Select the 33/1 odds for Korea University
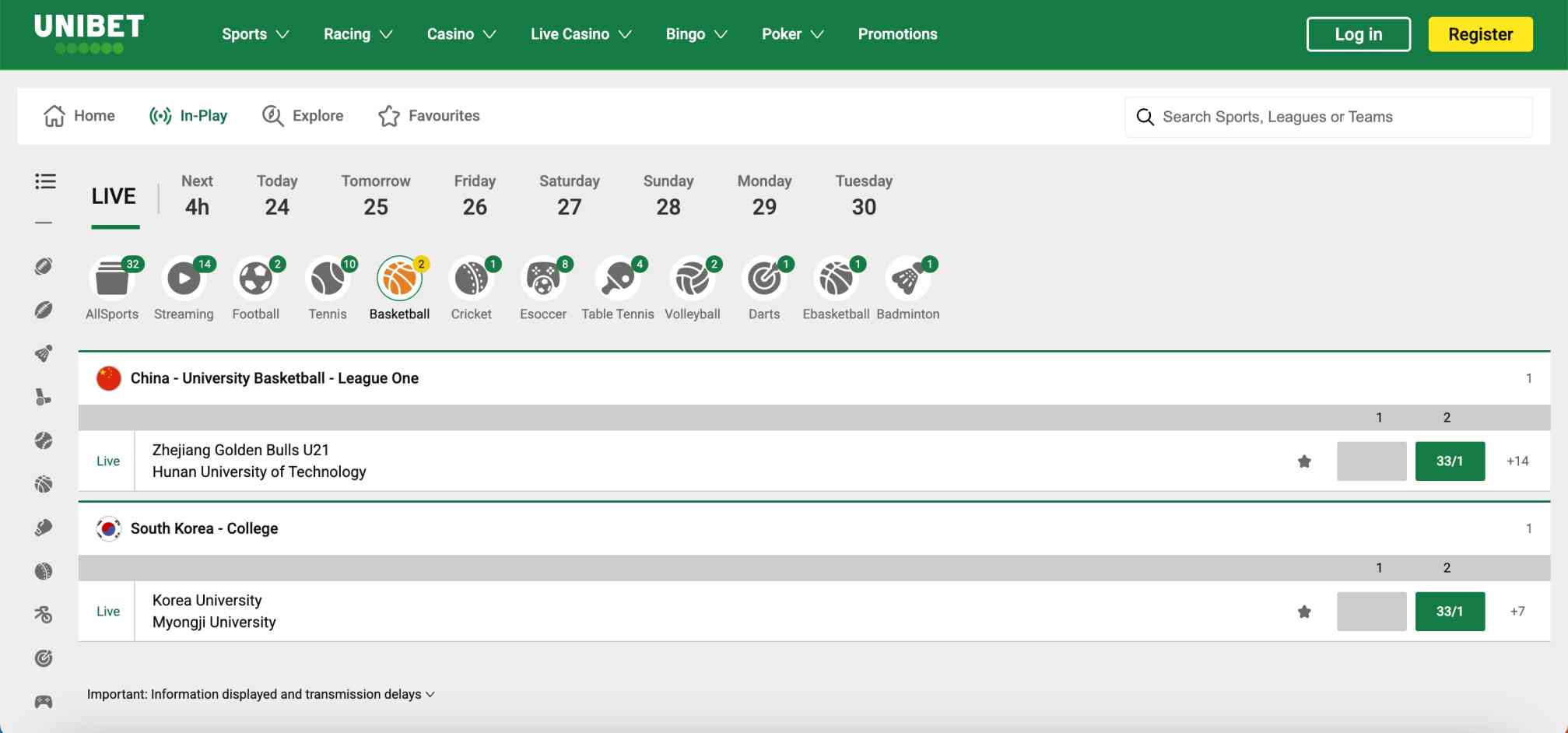 [1449, 612]
